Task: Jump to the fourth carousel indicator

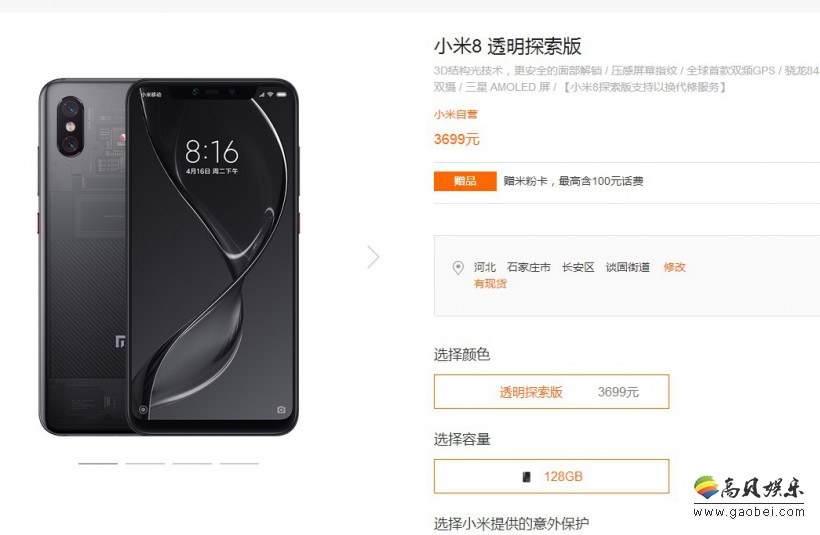Action: click(239, 463)
